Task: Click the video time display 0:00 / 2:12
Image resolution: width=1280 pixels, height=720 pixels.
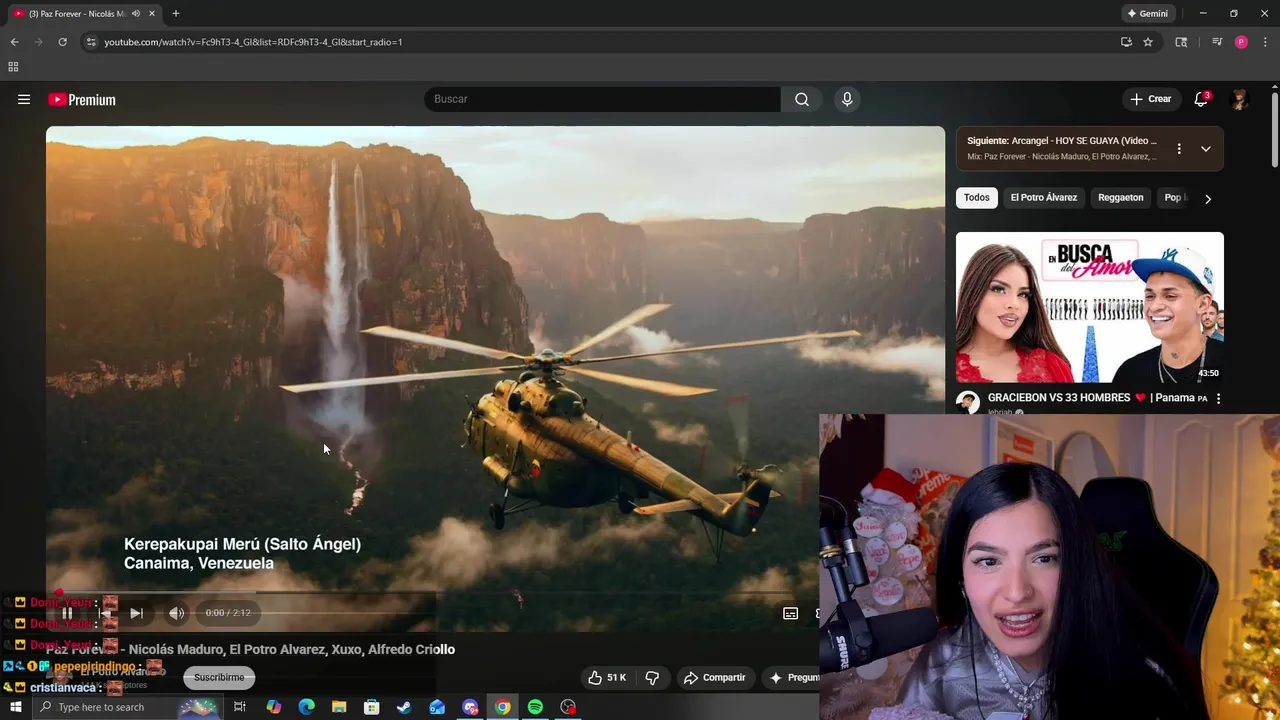Action: 228,613
